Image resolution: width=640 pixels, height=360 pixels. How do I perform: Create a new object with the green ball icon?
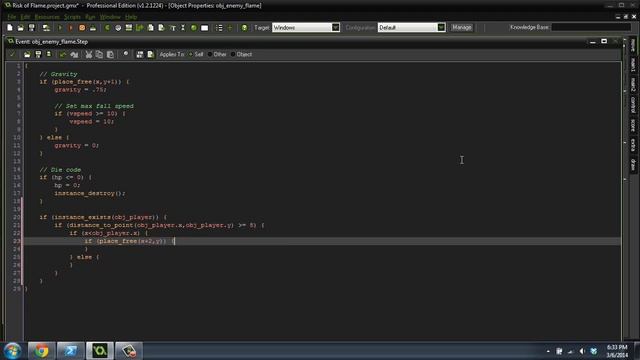(194, 27)
